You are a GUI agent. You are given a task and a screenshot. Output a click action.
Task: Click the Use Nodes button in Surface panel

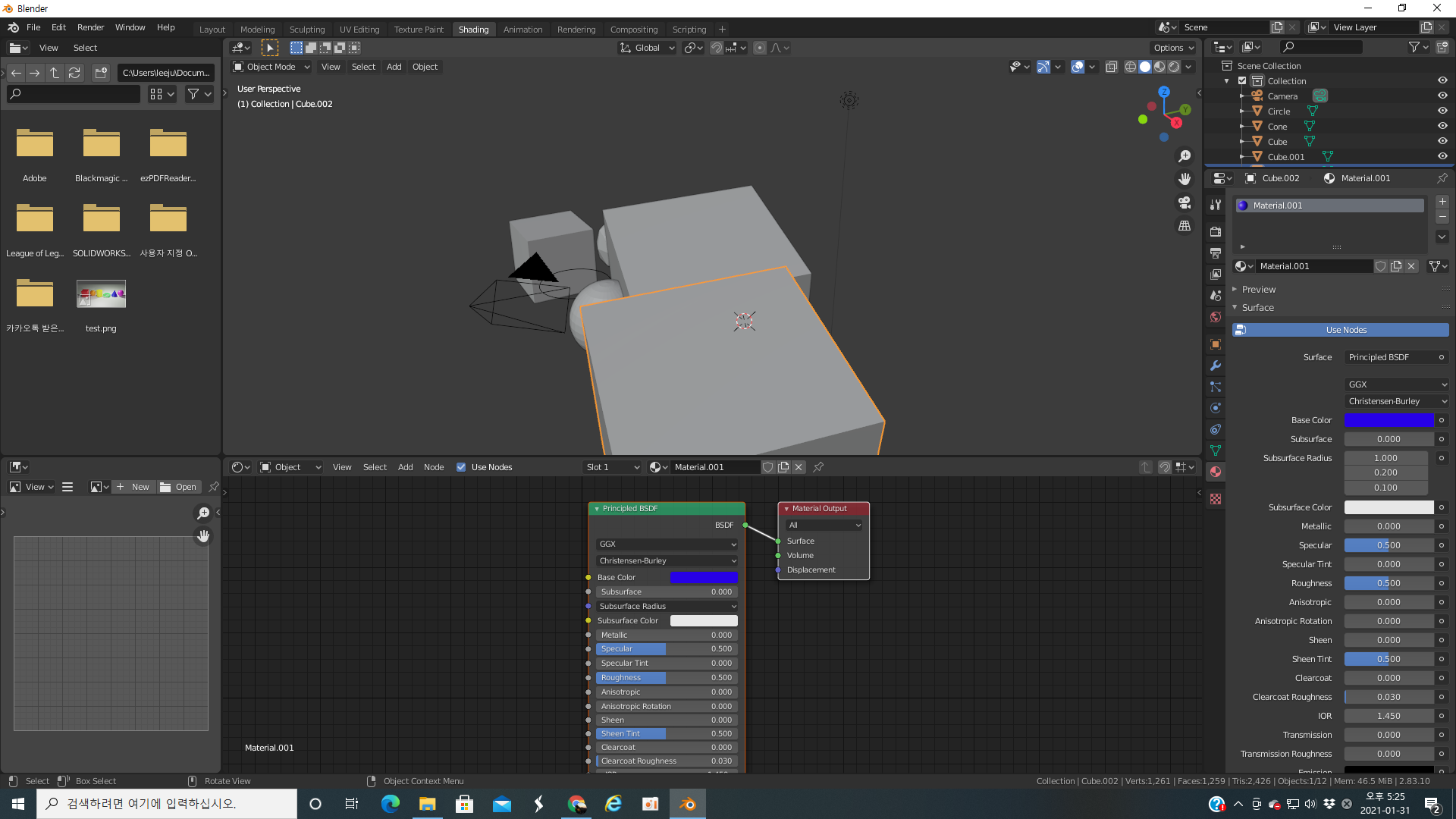pos(1345,330)
